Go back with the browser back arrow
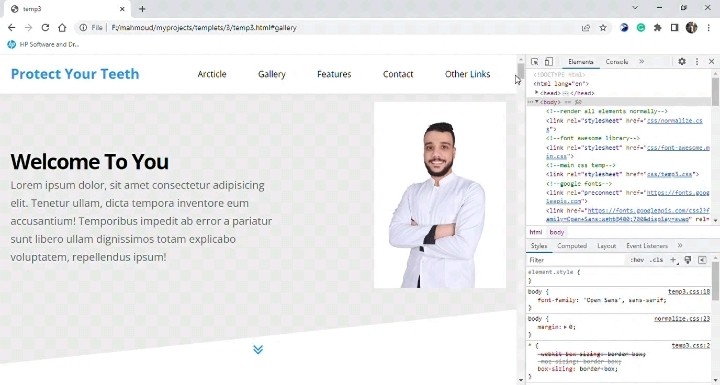The image size is (720, 385). point(11,28)
